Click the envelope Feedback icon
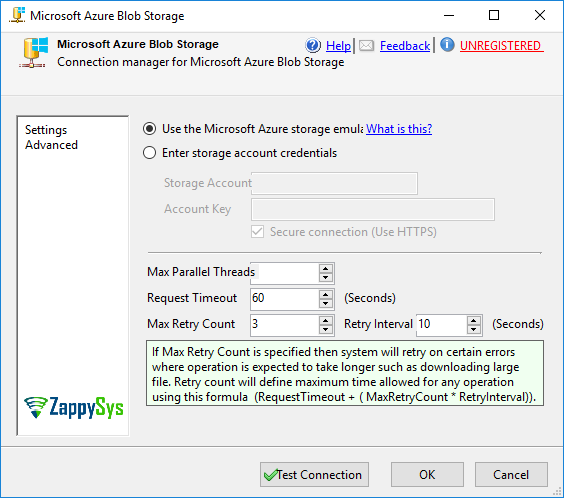This screenshot has width=564, height=498. click(367, 46)
